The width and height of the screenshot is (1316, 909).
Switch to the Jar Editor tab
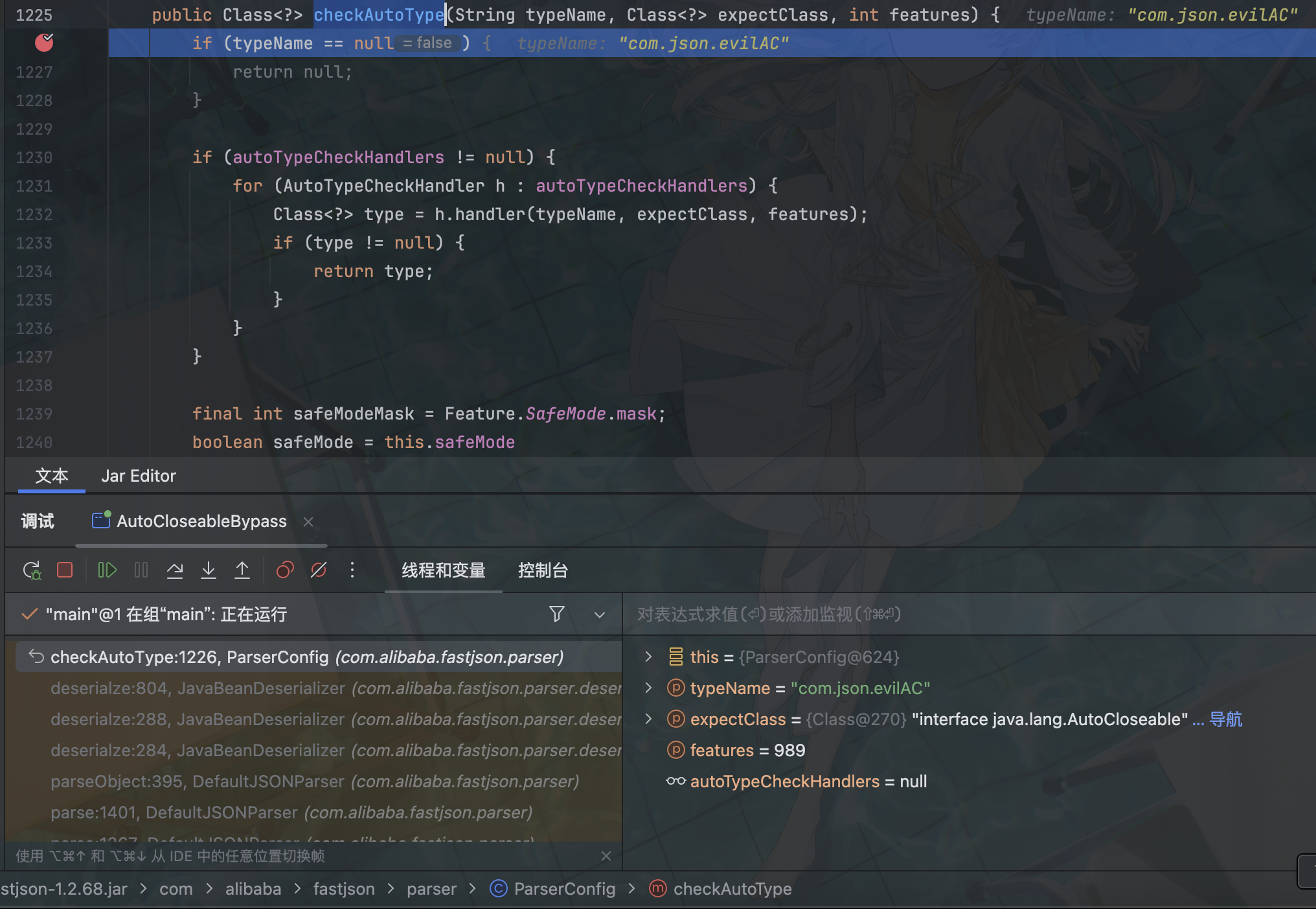(138, 476)
